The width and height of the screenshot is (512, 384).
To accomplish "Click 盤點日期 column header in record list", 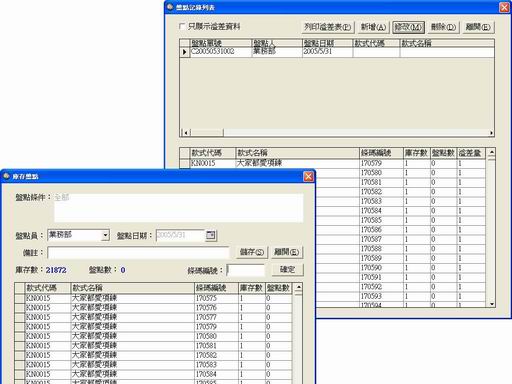I will pos(328,43).
